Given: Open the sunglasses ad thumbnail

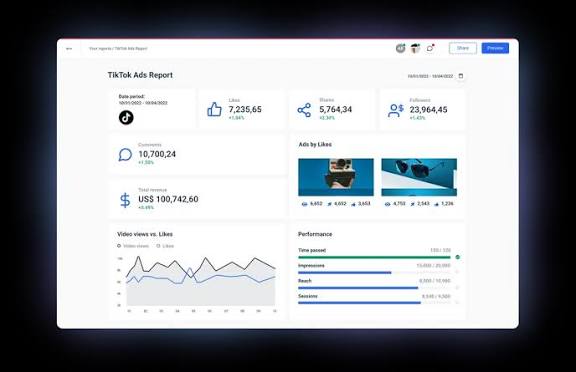Looking at the screenshot, I should pyautogui.click(x=419, y=177).
